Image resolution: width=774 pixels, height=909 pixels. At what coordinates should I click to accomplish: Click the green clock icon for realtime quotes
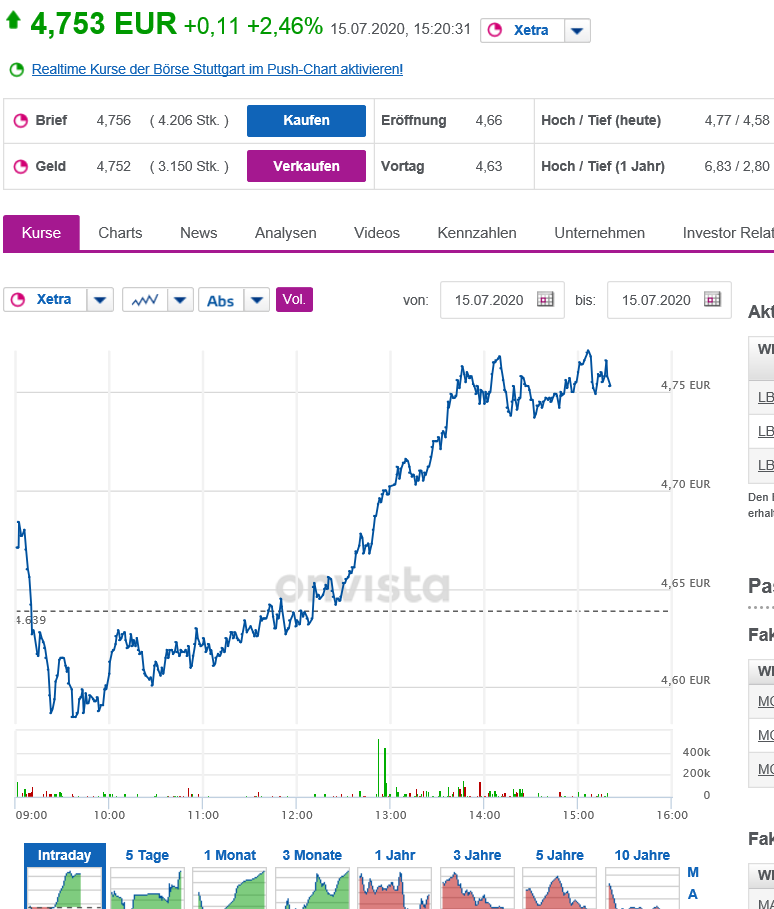16,70
